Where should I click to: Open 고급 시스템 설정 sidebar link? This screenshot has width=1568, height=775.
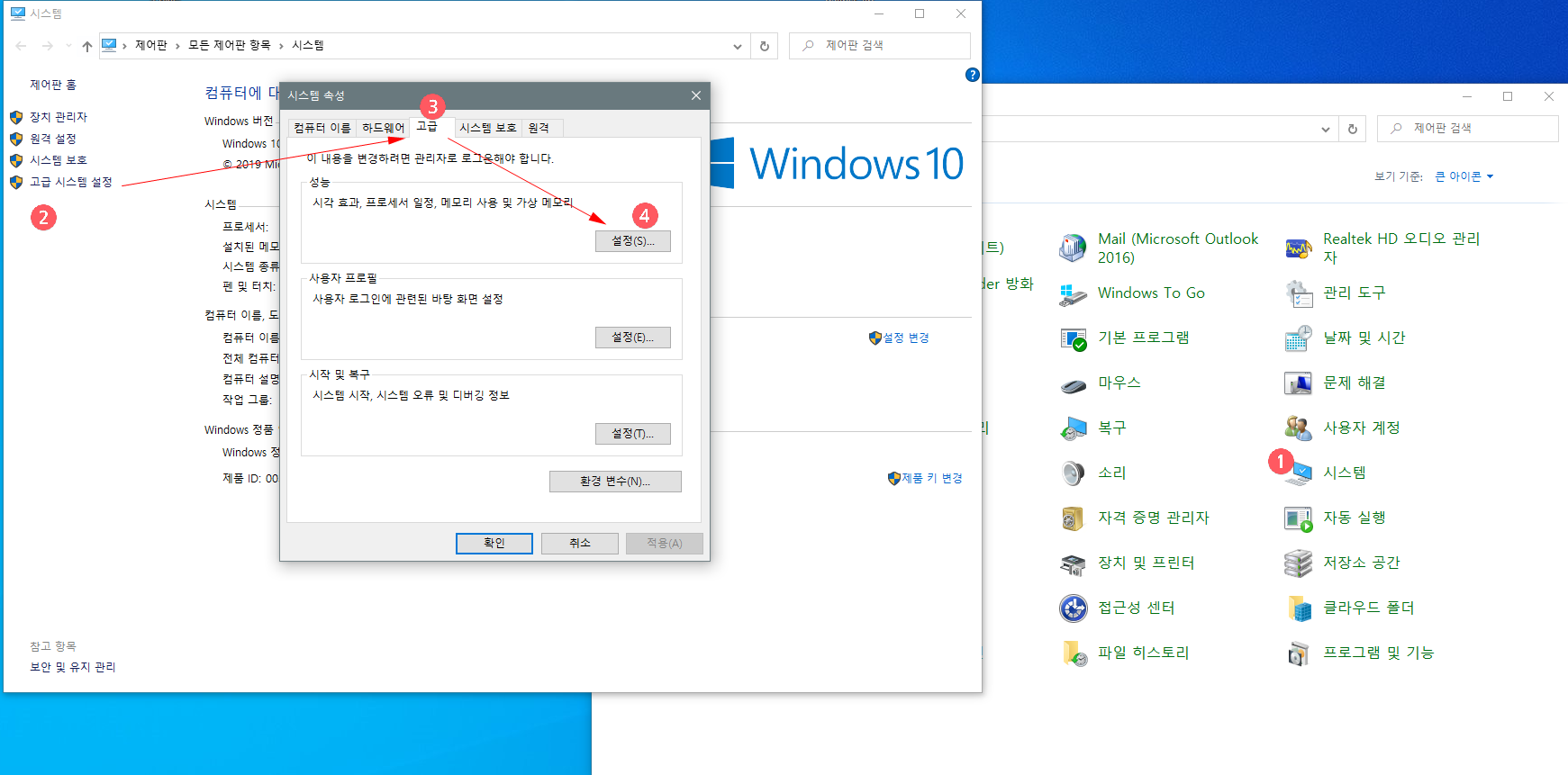click(71, 182)
